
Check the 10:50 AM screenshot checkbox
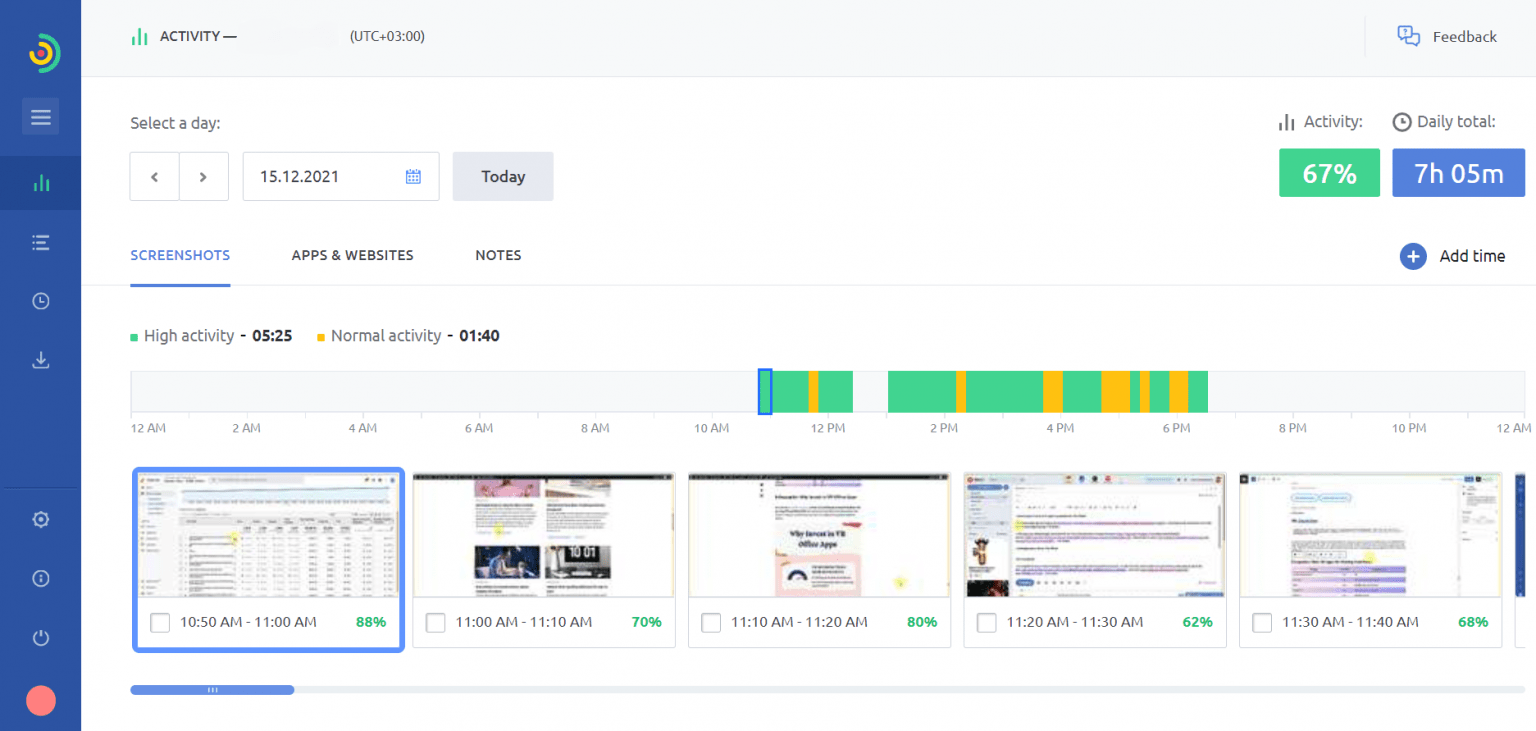[160, 622]
